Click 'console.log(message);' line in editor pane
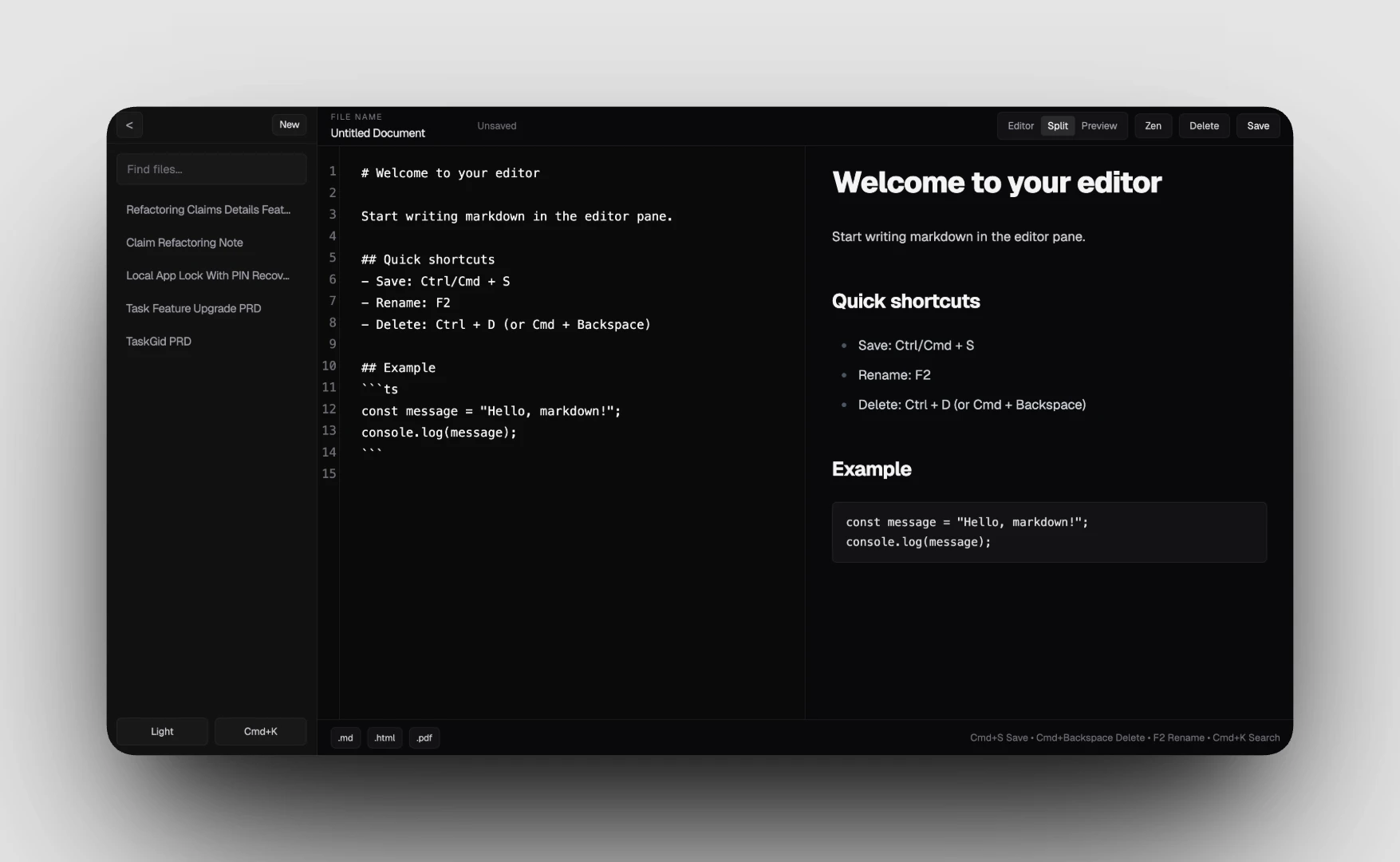This screenshot has height=862, width=1400. (x=439, y=433)
